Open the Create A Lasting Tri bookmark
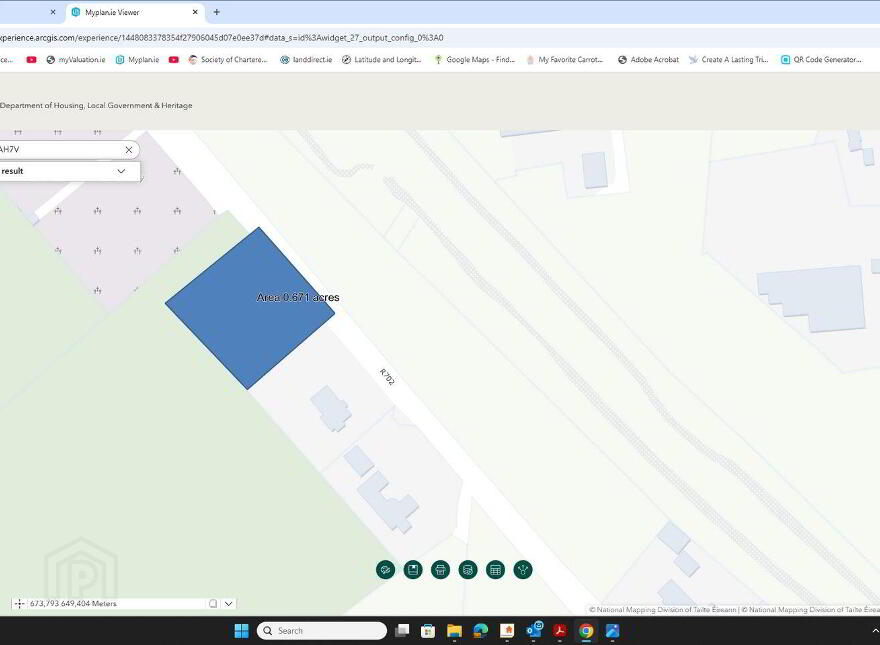 click(x=728, y=60)
